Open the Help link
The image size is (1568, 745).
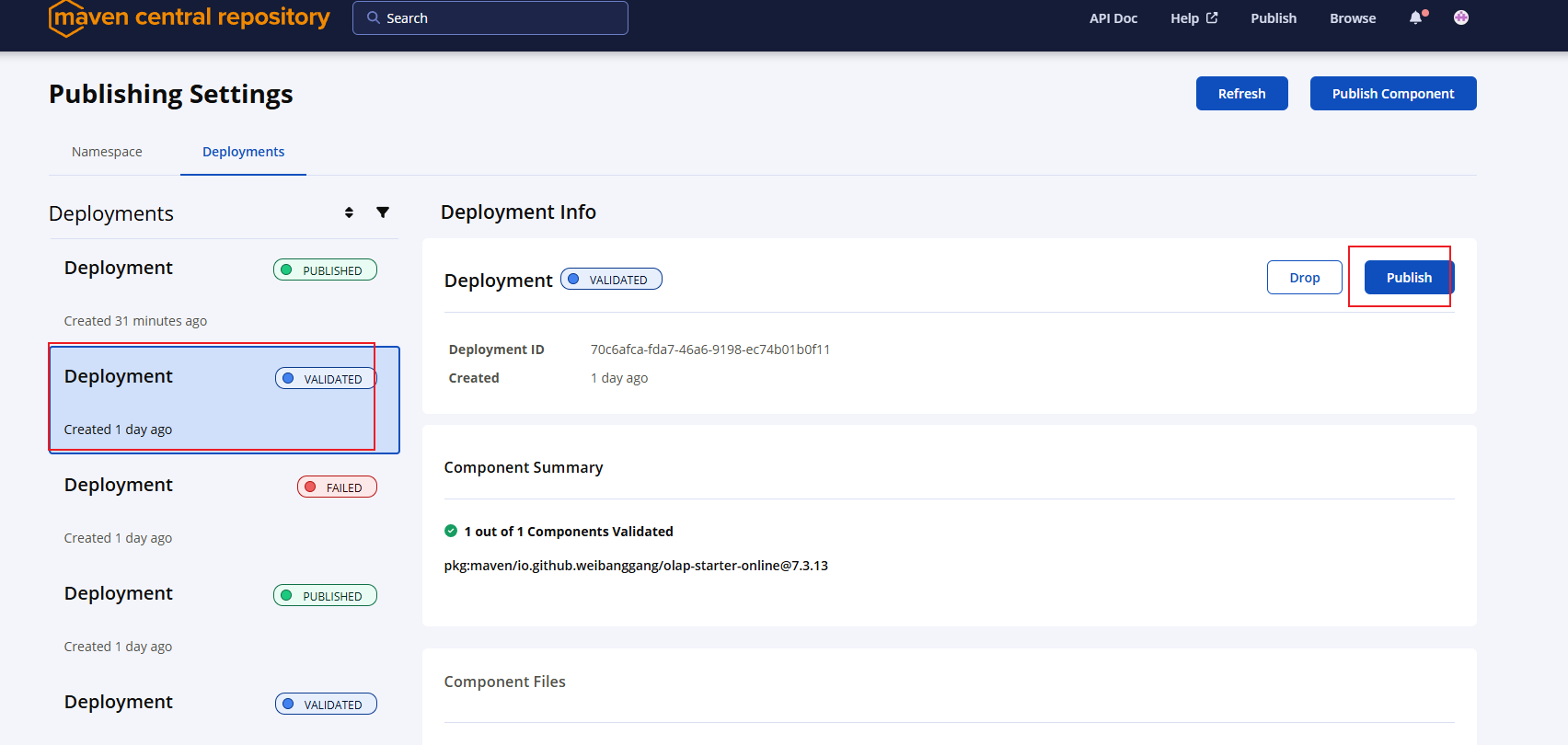(1194, 18)
